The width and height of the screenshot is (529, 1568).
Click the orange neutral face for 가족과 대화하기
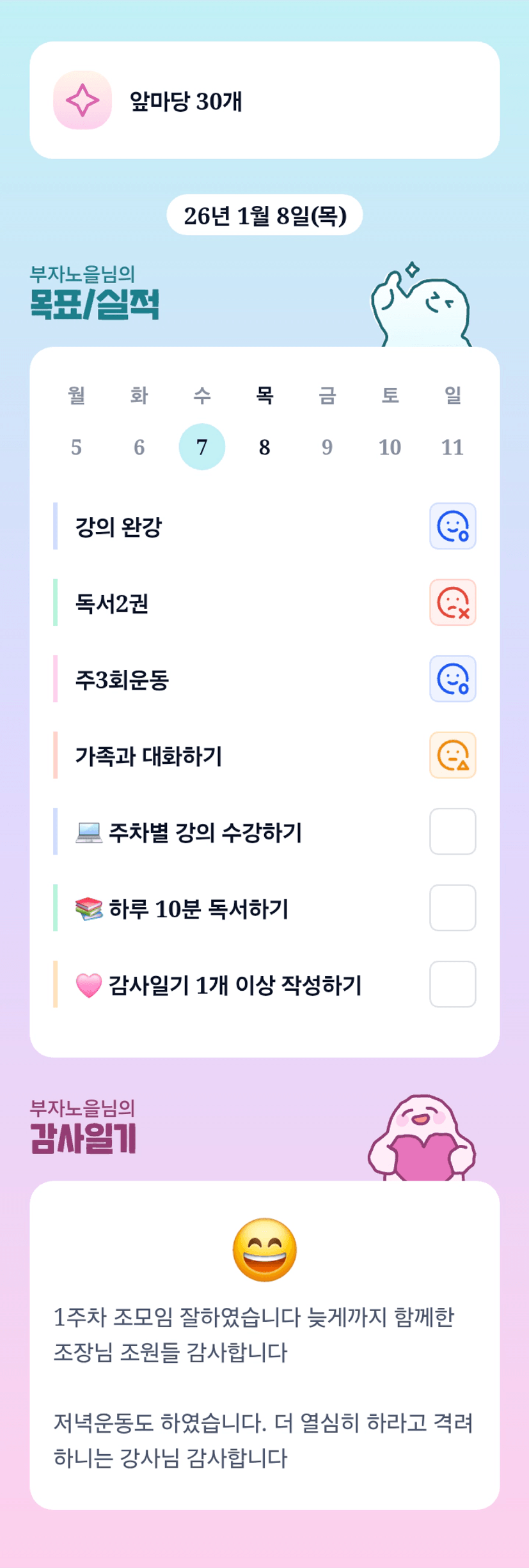coord(452,755)
